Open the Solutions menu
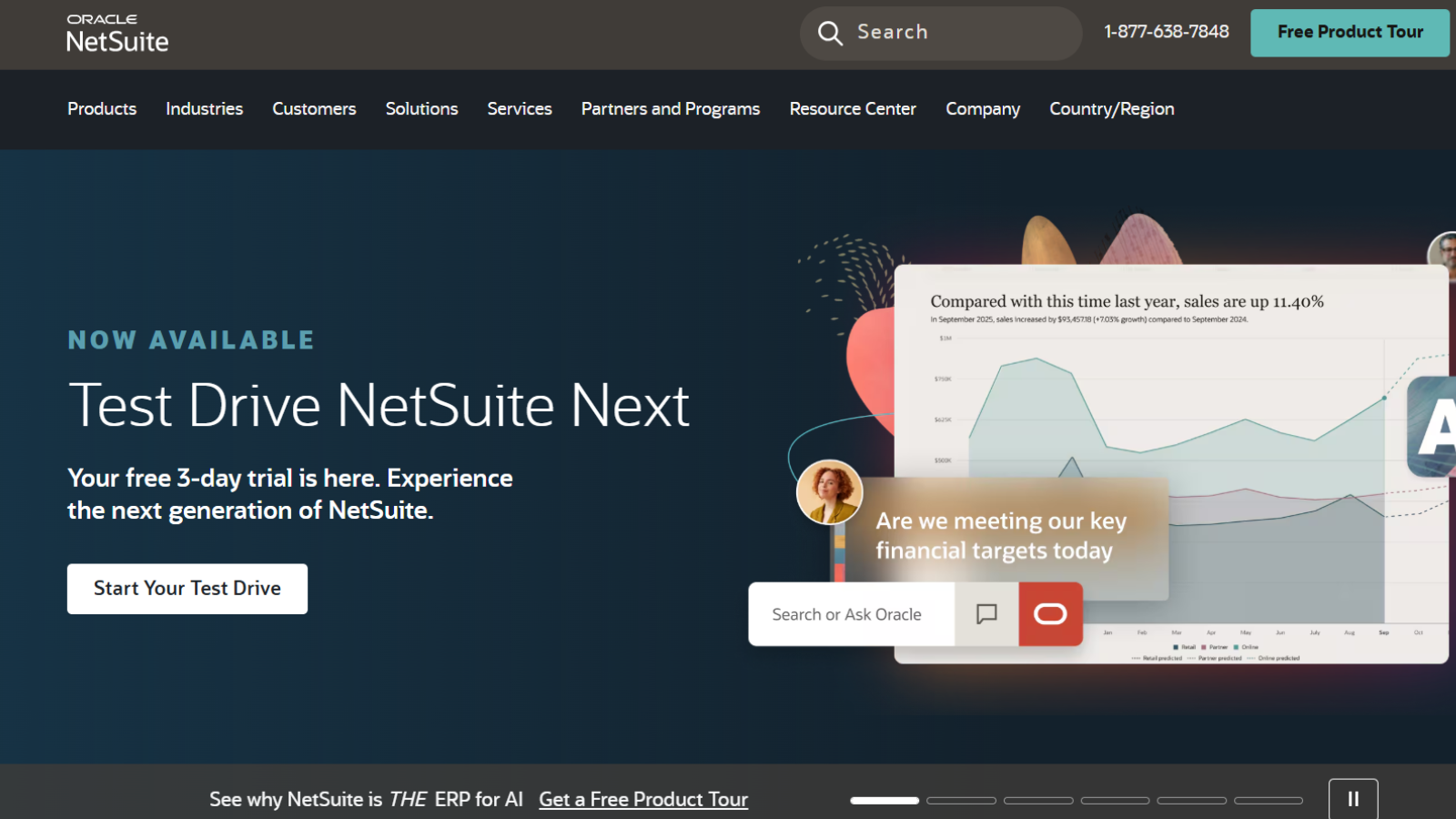Viewport: 1456px width, 819px height. click(x=421, y=109)
